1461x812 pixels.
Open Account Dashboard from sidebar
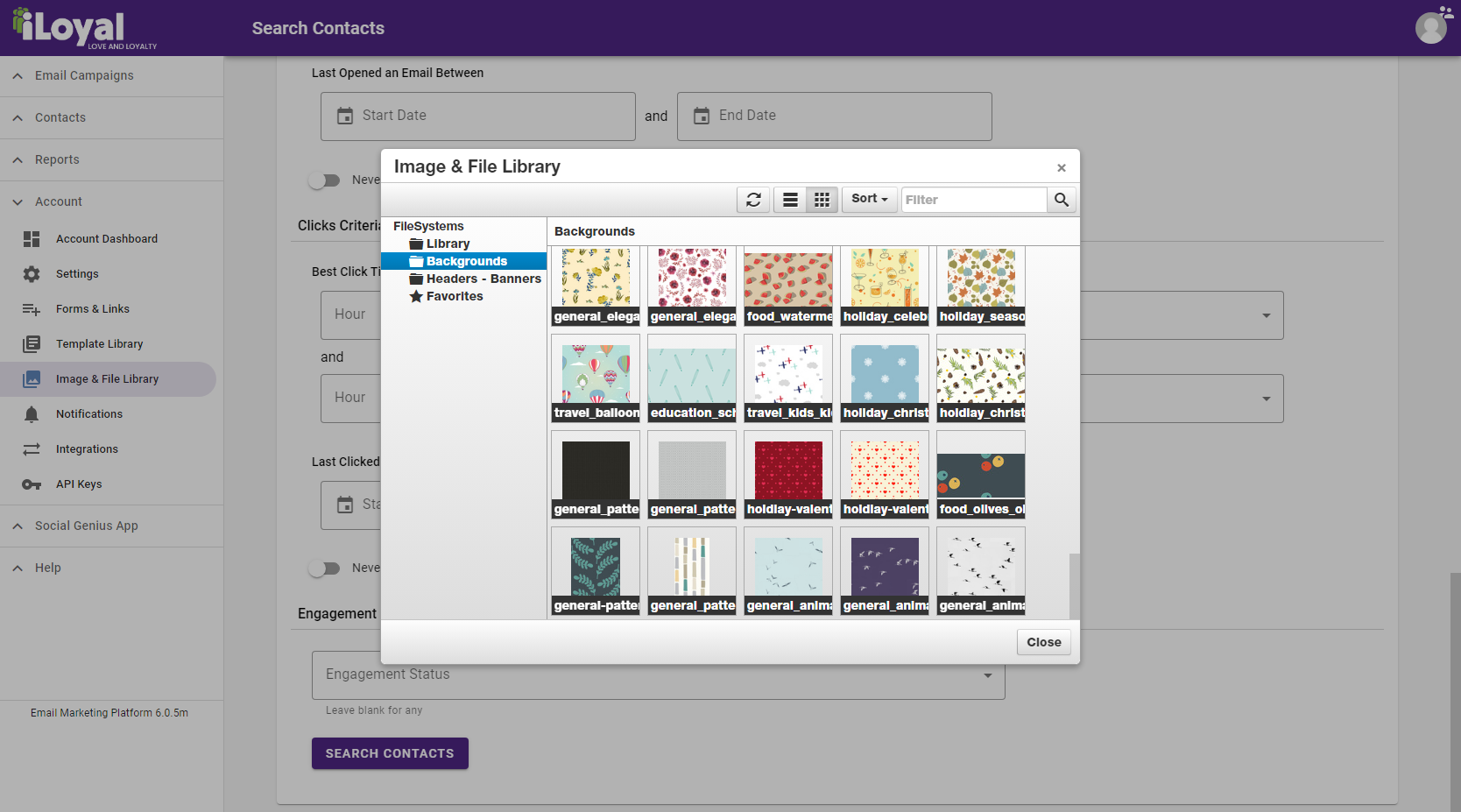[107, 239]
